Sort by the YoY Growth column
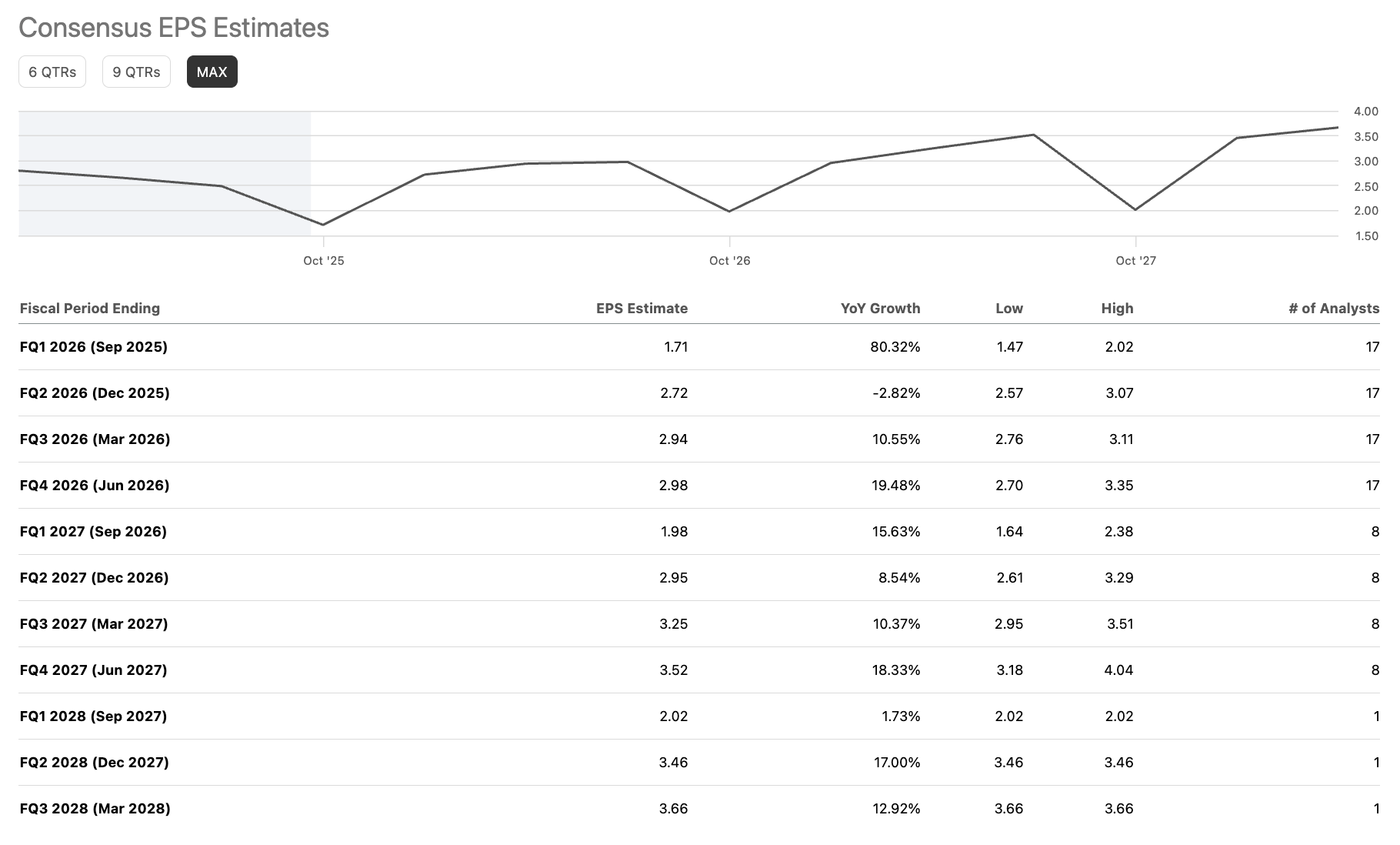Screen dimensions: 1400x845 point(879,308)
